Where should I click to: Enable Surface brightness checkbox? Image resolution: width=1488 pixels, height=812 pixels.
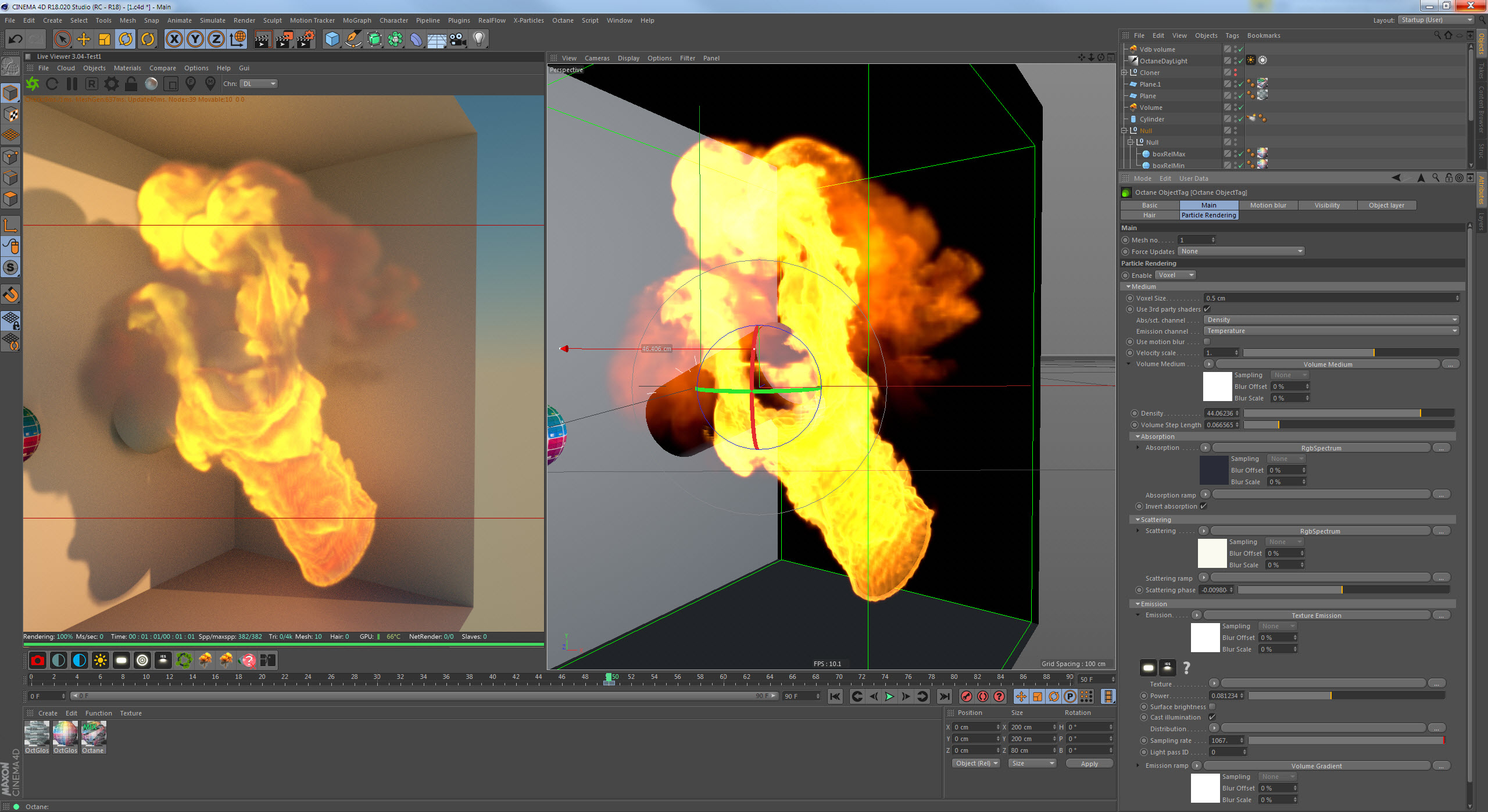point(1212,707)
